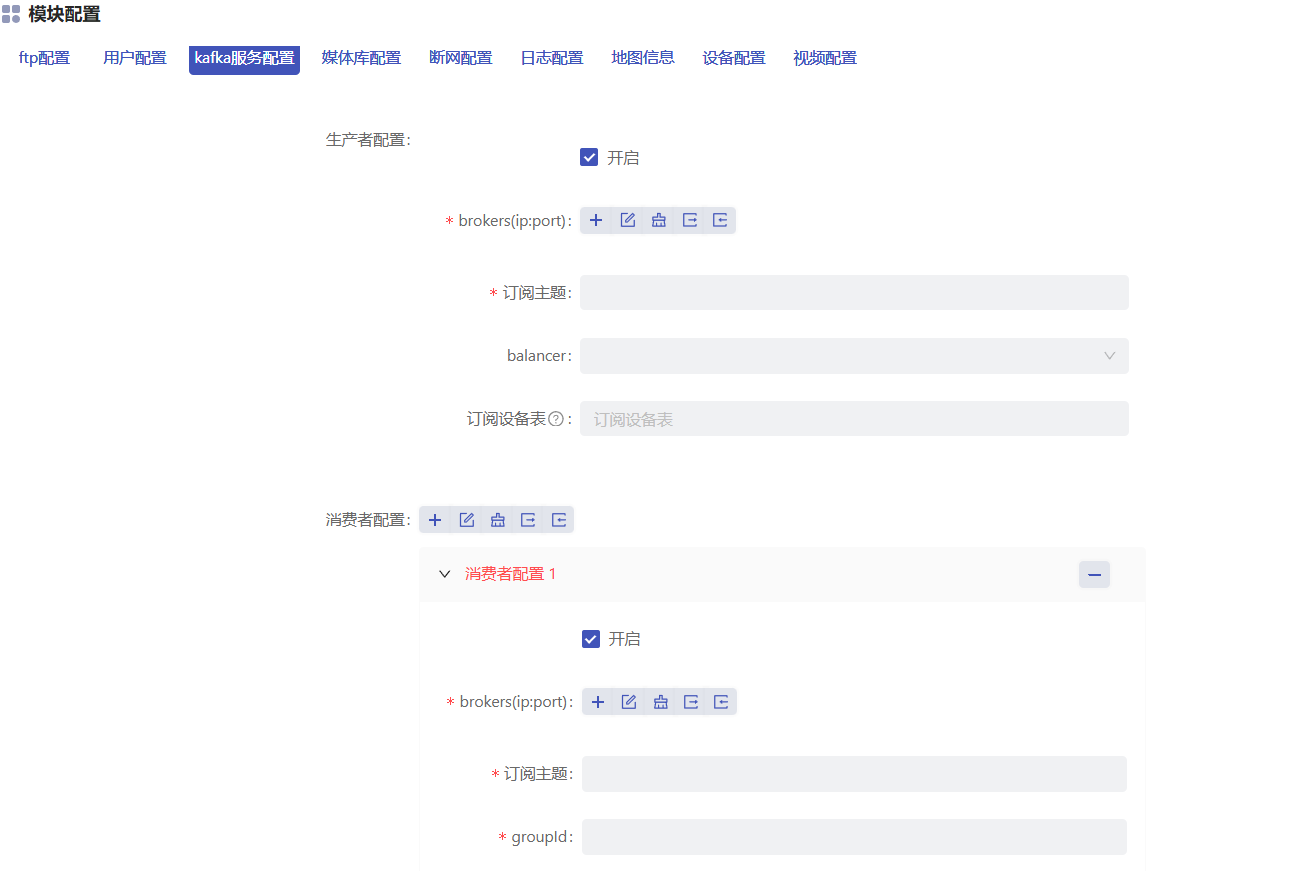
Task: Click the balancer field label
Action: 539,356
